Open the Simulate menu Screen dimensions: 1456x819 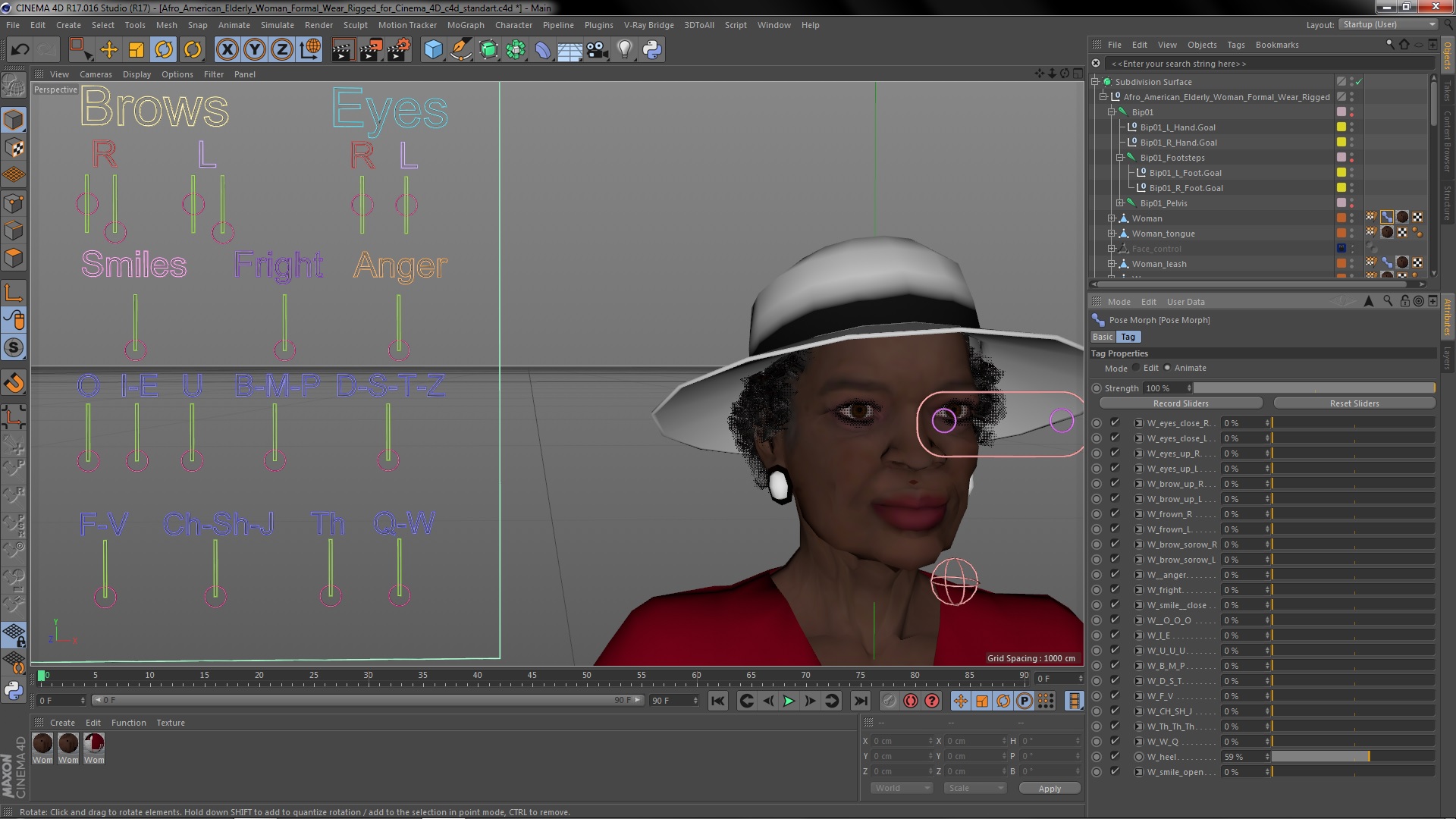pyautogui.click(x=278, y=25)
